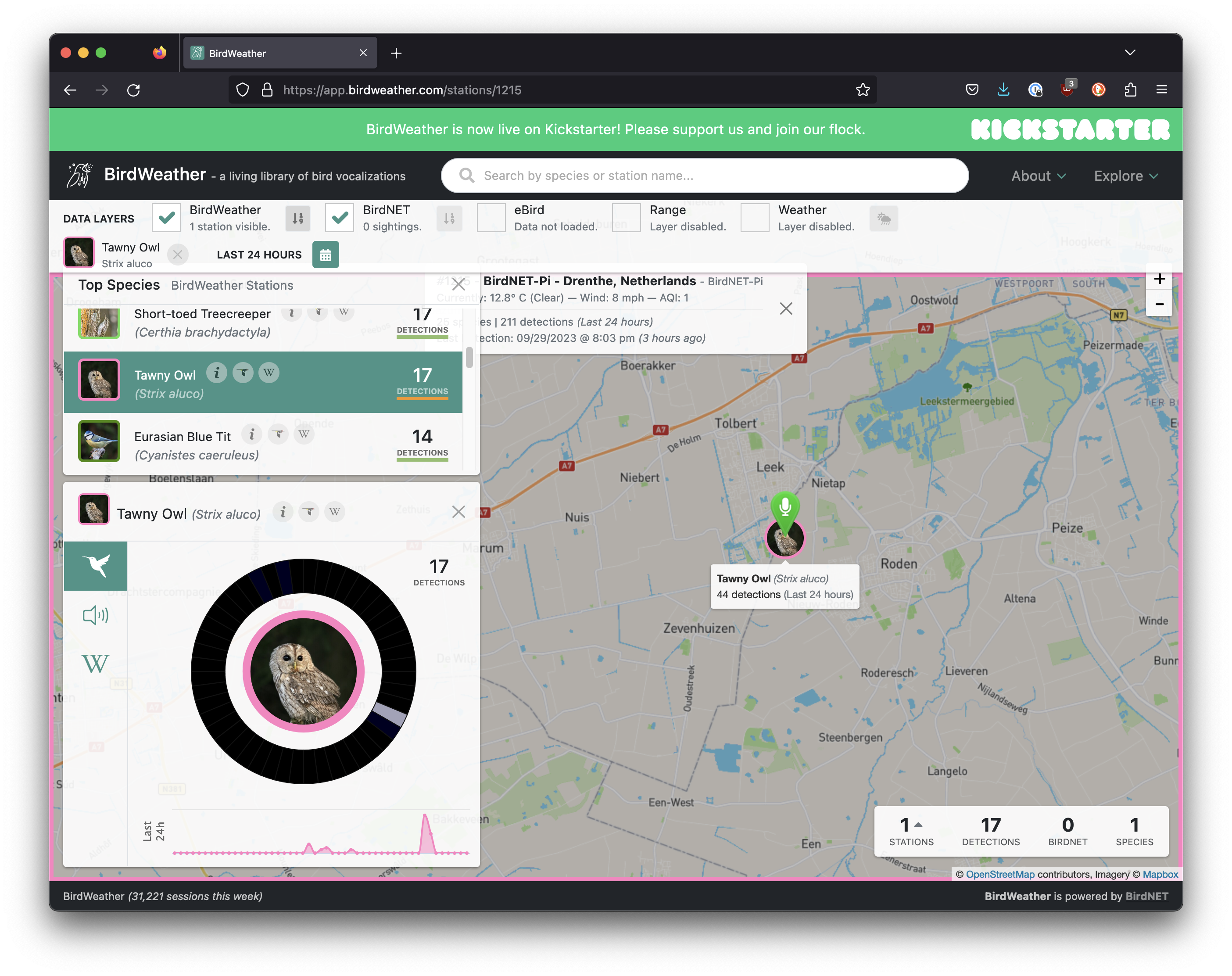This screenshot has height=976, width=1232.
Task: Expand the About dropdown menu
Action: (x=1038, y=176)
